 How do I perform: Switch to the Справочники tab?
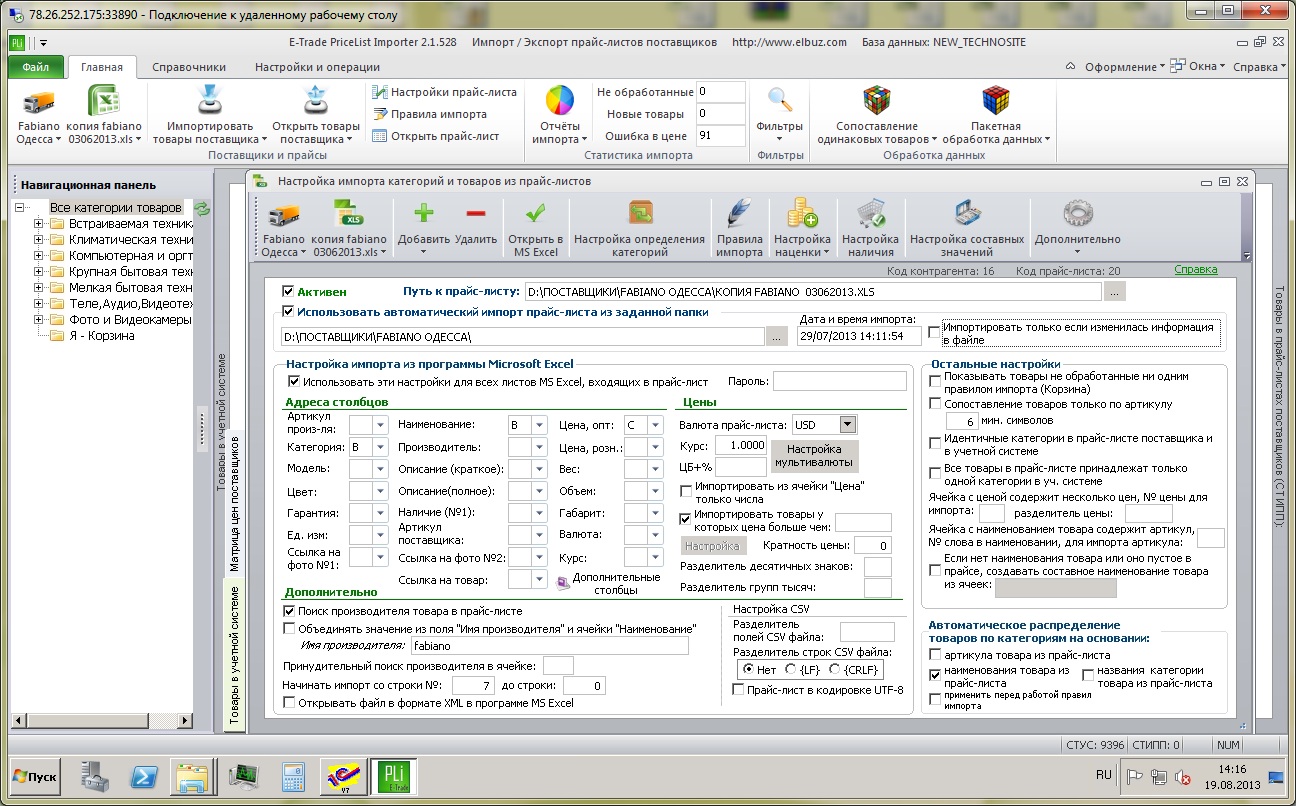tap(189, 67)
